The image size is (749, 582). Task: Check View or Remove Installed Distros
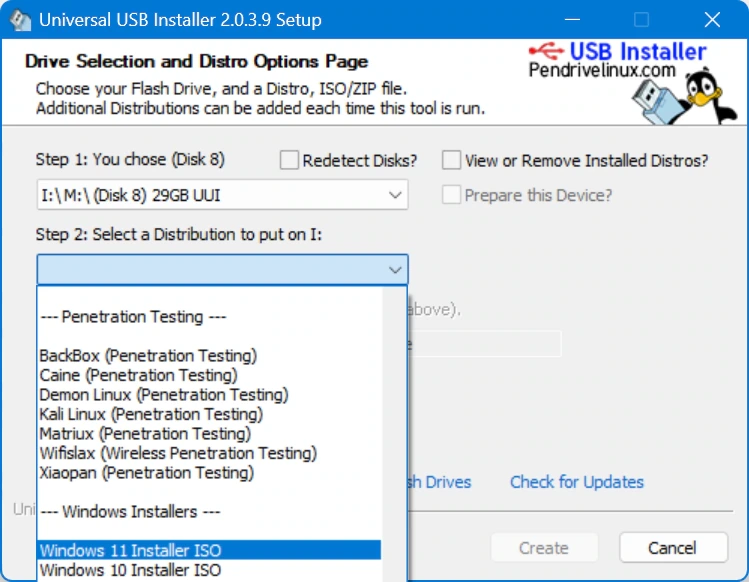click(x=451, y=161)
